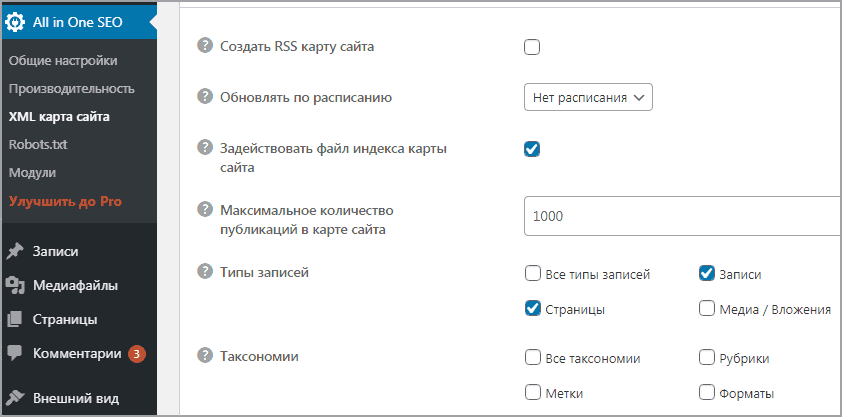Check the Все типы записей checkbox

532,274
